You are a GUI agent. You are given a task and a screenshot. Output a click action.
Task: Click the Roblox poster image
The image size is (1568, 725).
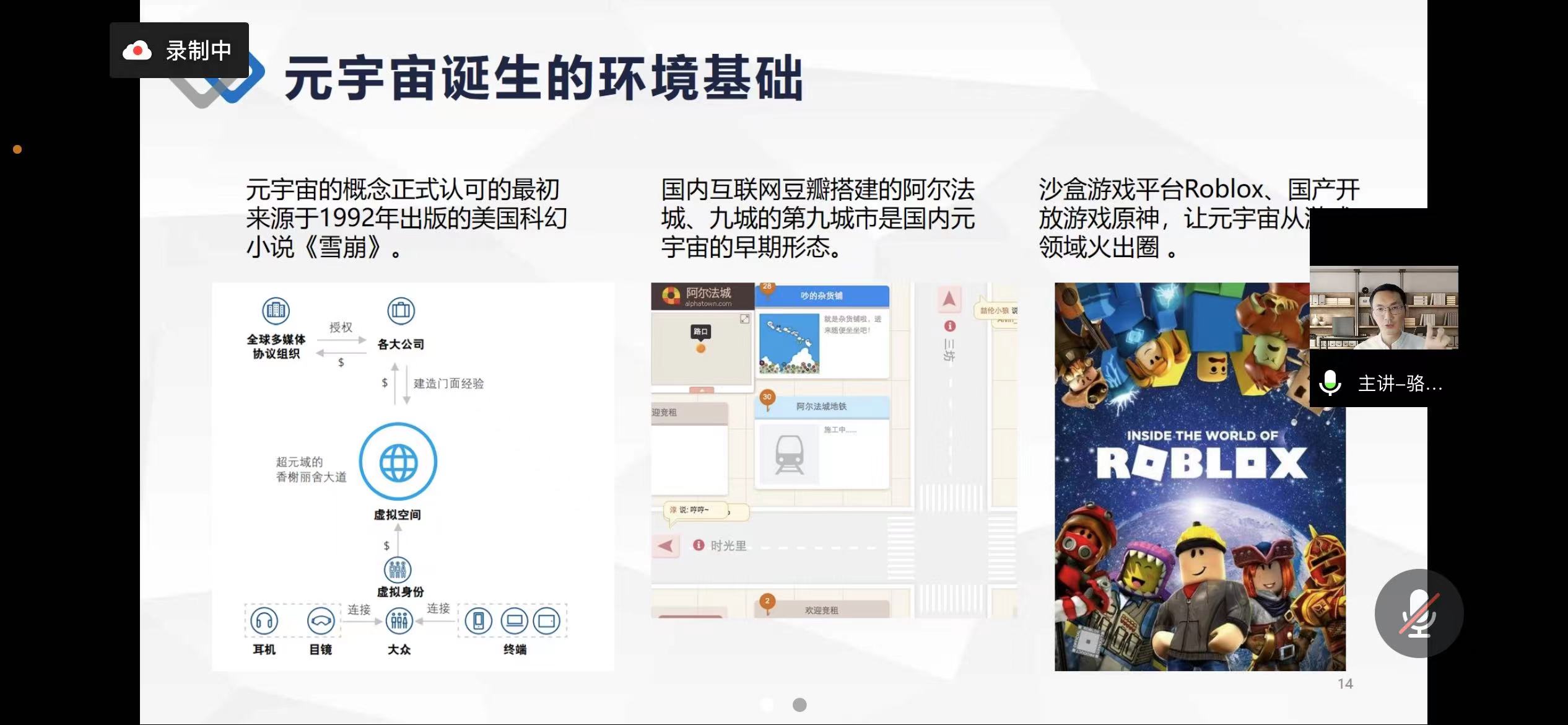point(1200,477)
